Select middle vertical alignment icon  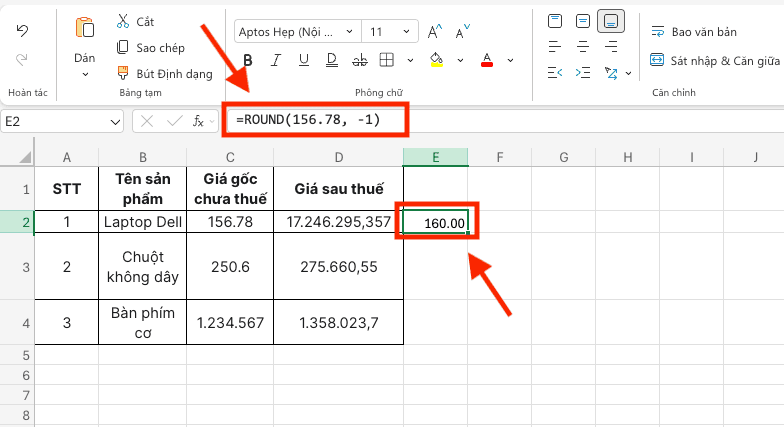tap(582, 21)
